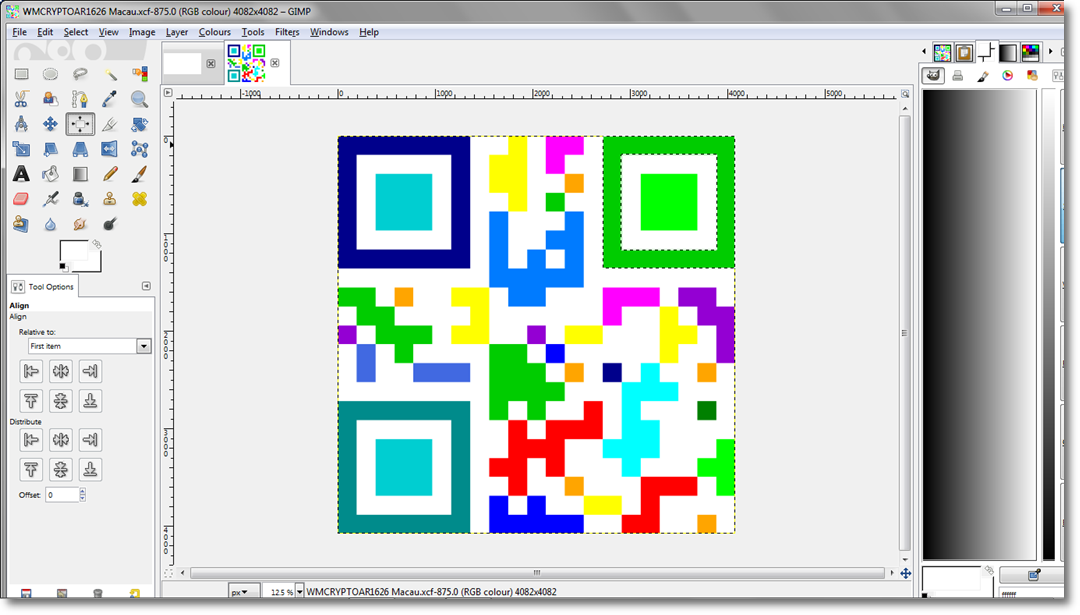Viewport: 1080px width, 615px height.
Task: Click the Offset value field
Action: tap(62, 494)
